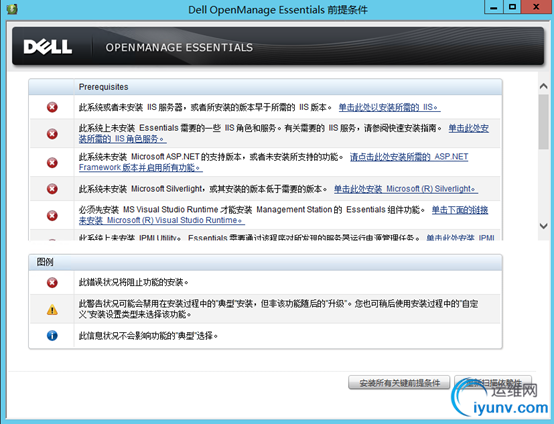
Task: Click the text 此信息状况不会影响功能的"典型"选择
Action: click(x=148, y=336)
